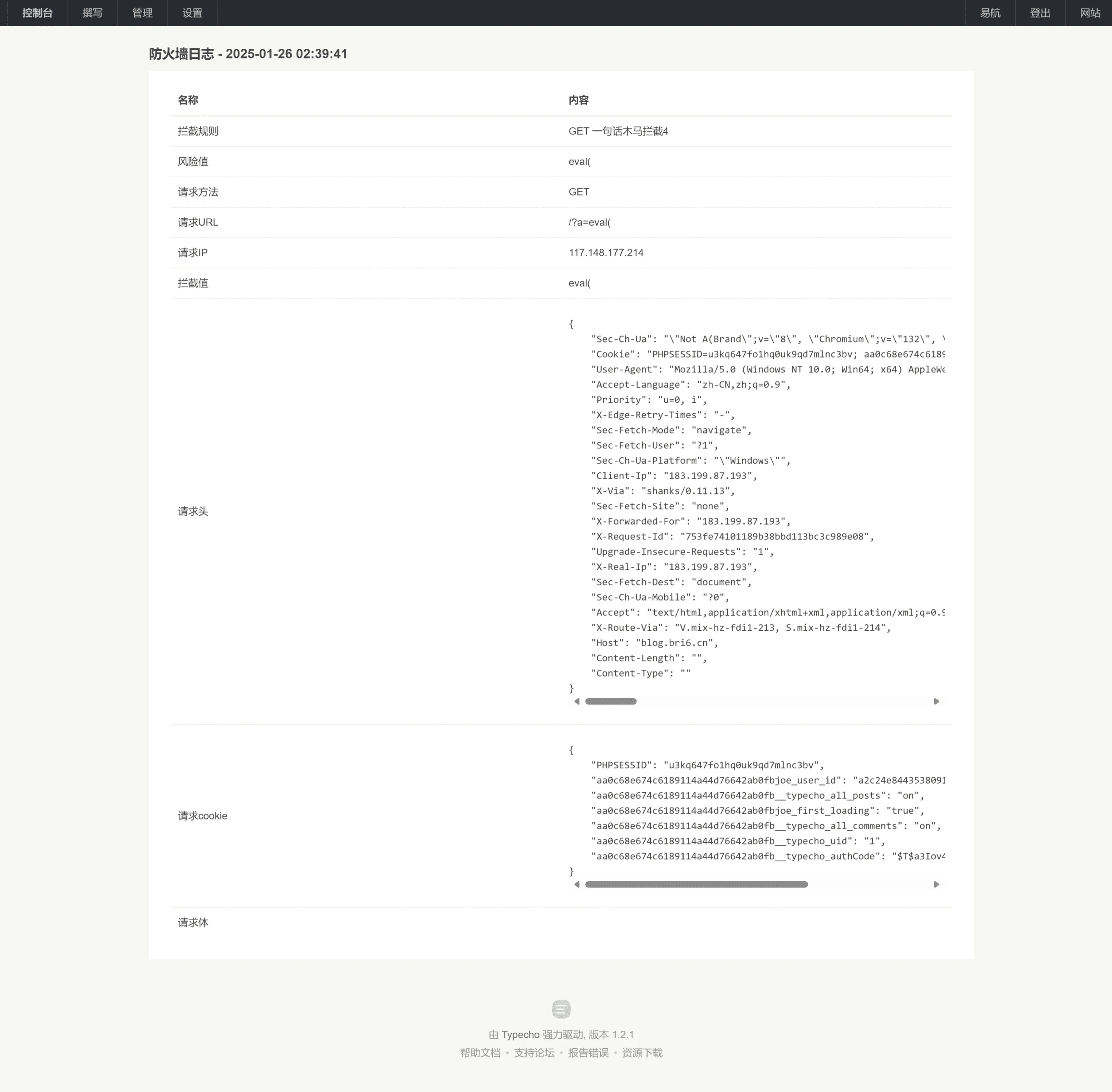Click the "Sec-Ch-Ua-Platform" header line
Viewport: 1112px width, 1092px height.
691,461
